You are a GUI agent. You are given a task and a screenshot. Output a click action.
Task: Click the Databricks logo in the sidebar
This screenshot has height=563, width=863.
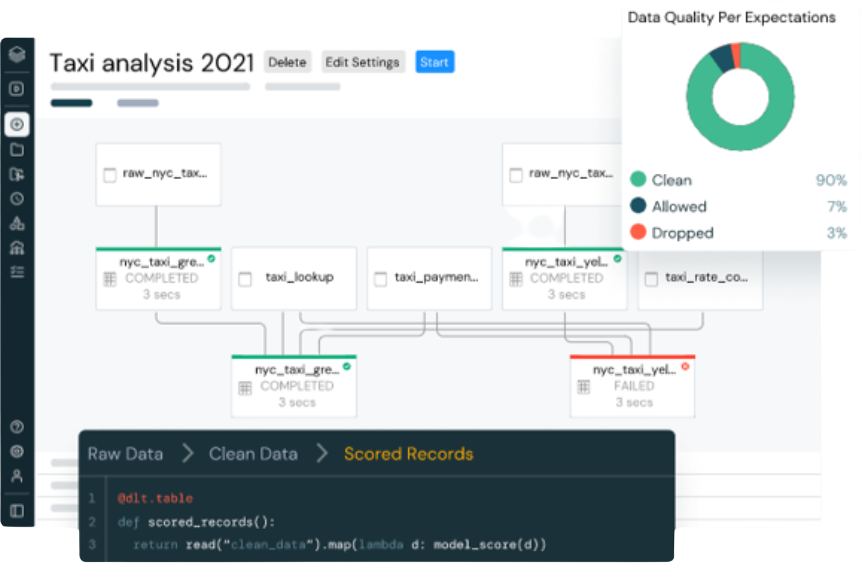click(x=17, y=54)
